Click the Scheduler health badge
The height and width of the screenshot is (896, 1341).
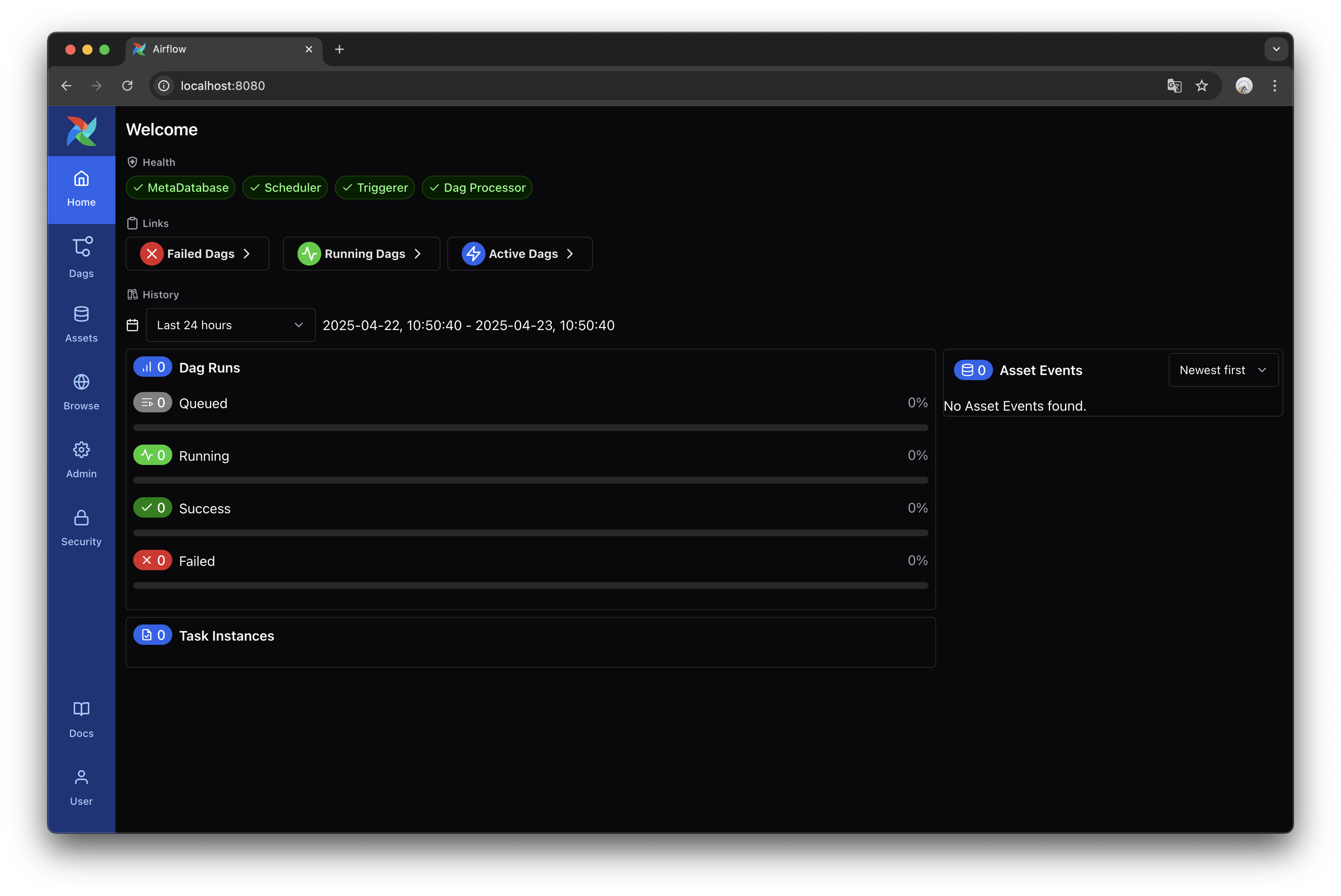tap(285, 188)
